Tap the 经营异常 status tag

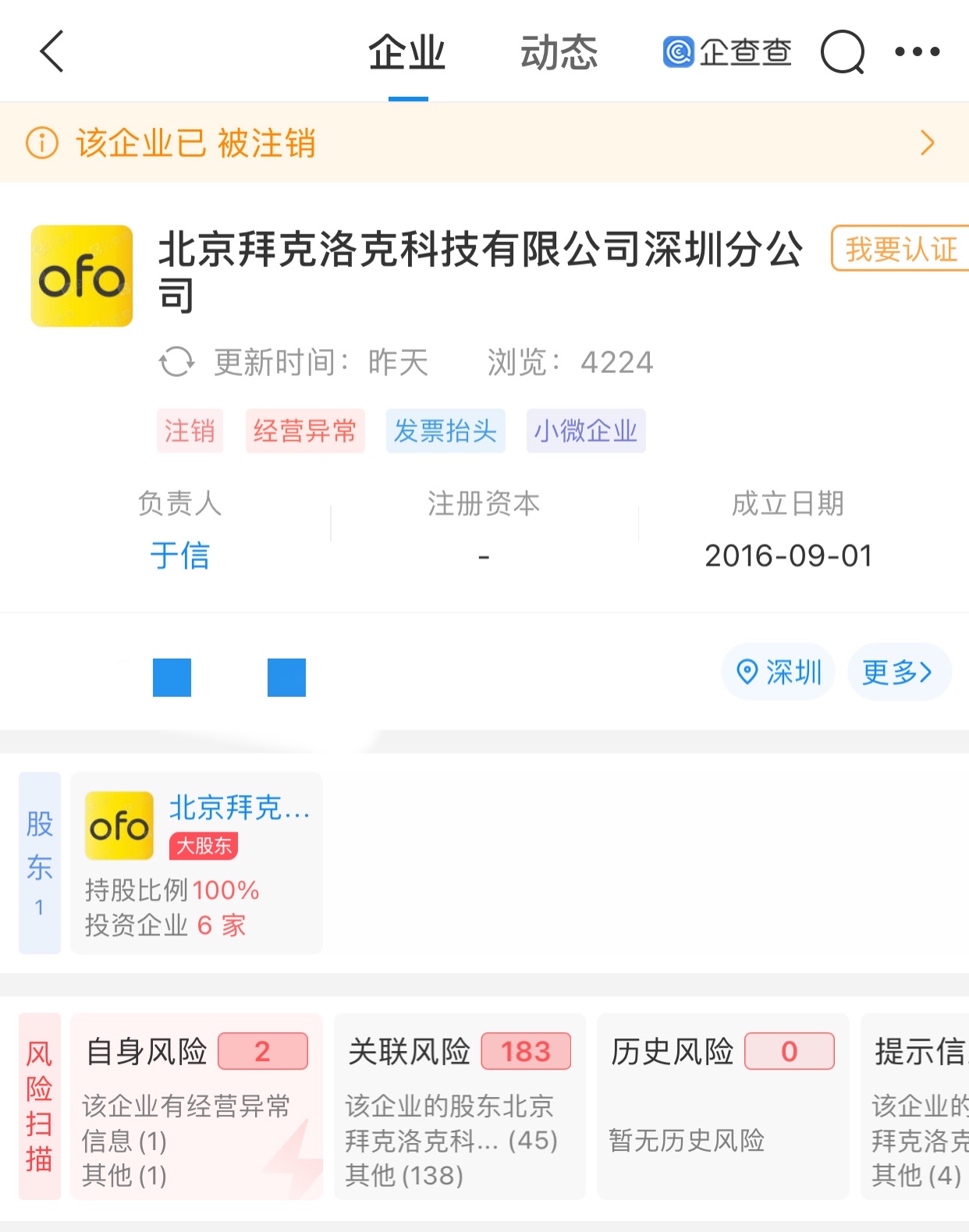tap(305, 431)
